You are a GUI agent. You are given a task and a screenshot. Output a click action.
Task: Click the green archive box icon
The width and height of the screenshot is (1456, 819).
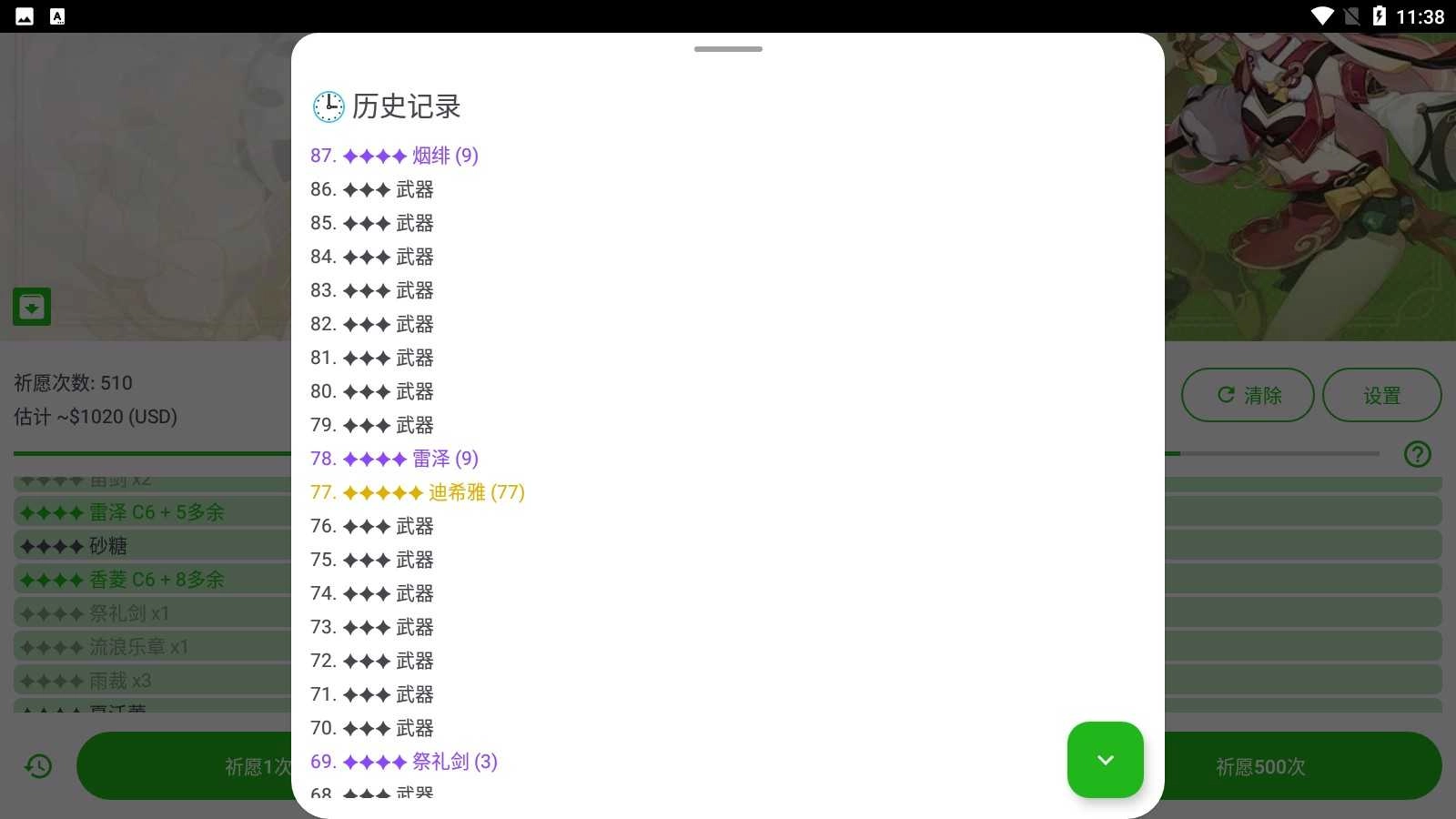click(x=32, y=307)
